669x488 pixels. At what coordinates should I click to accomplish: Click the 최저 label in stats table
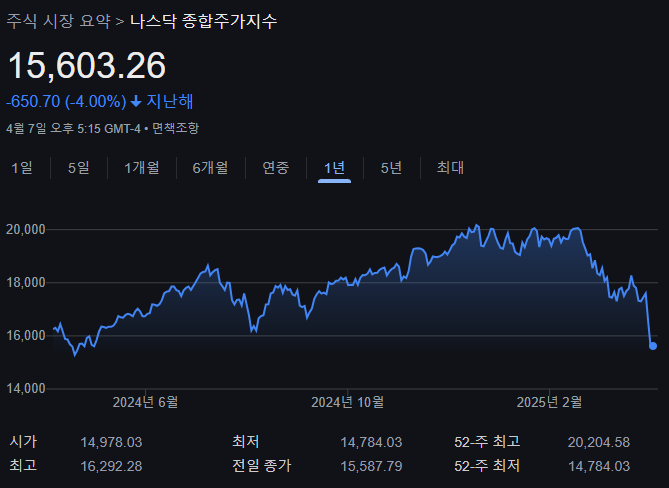pos(246,442)
